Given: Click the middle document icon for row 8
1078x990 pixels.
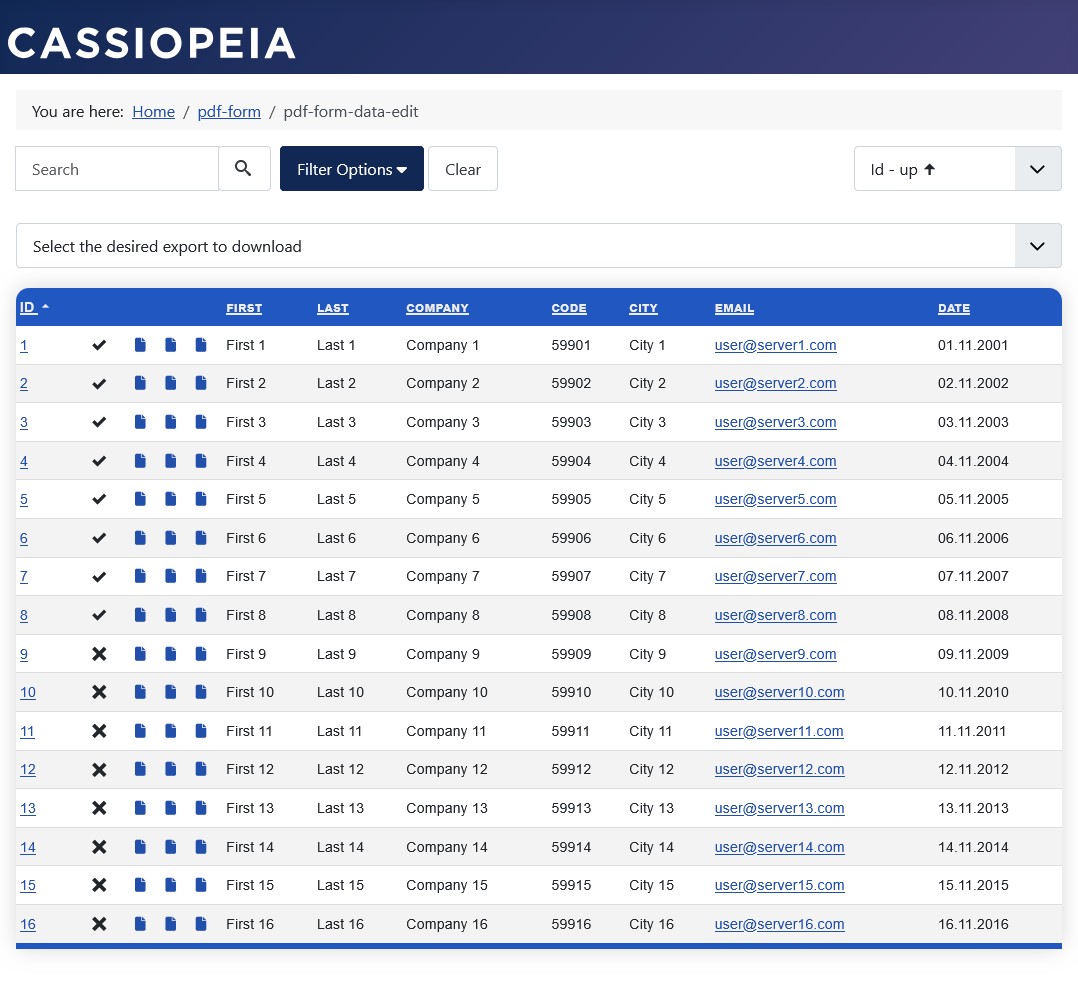Looking at the screenshot, I should click(x=170, y=614).
